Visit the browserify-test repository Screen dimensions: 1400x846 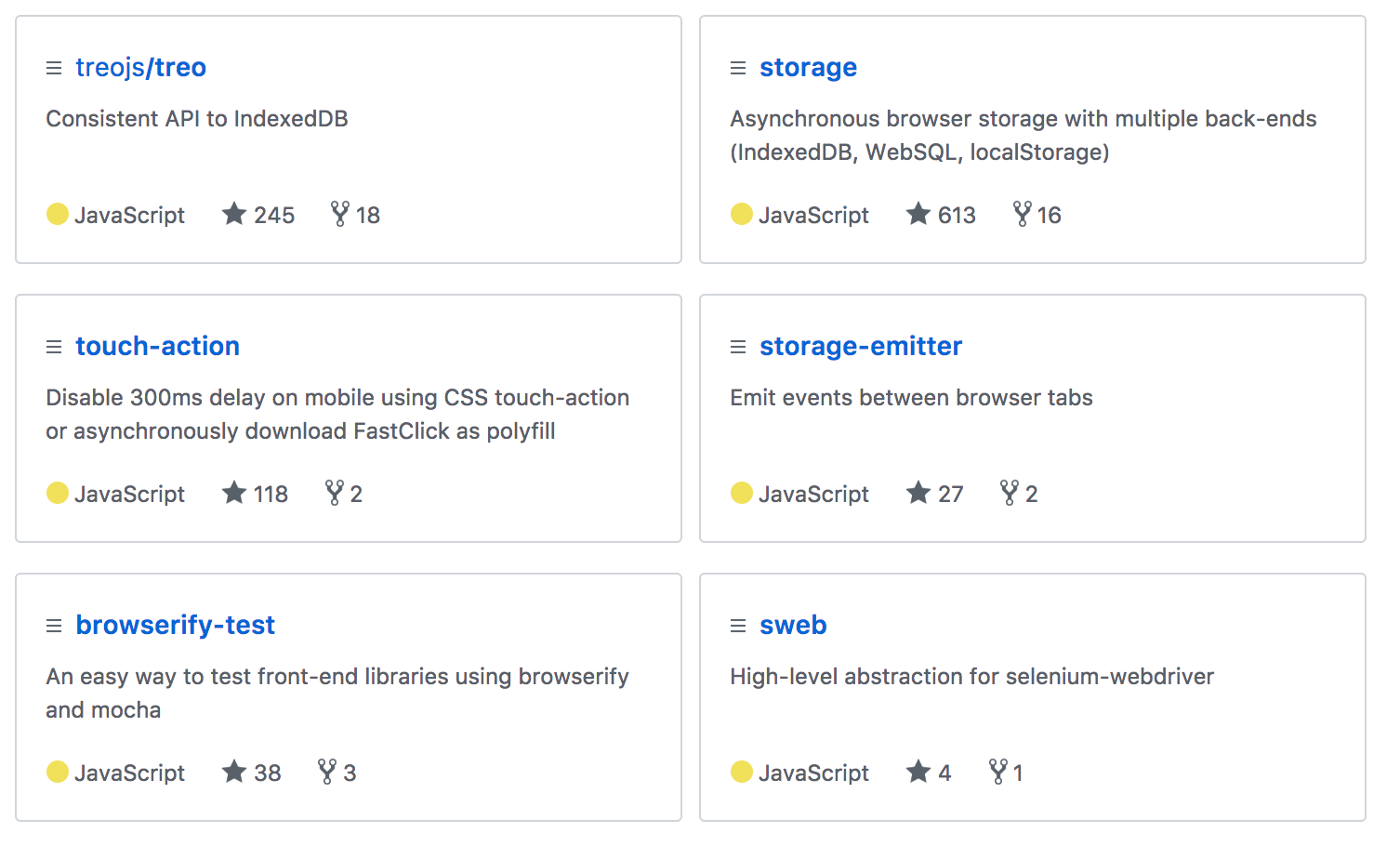(175, 625)
